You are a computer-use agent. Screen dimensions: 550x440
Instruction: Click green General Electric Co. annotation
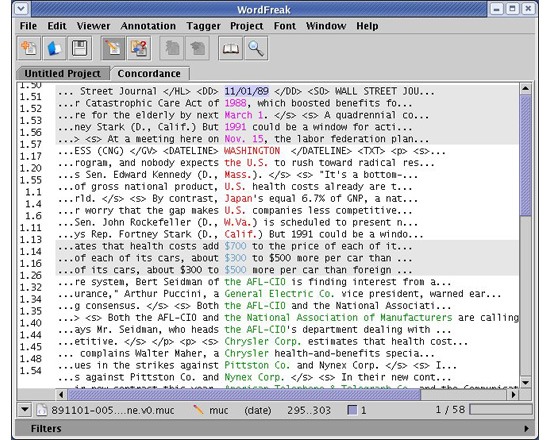pos(279,294)
